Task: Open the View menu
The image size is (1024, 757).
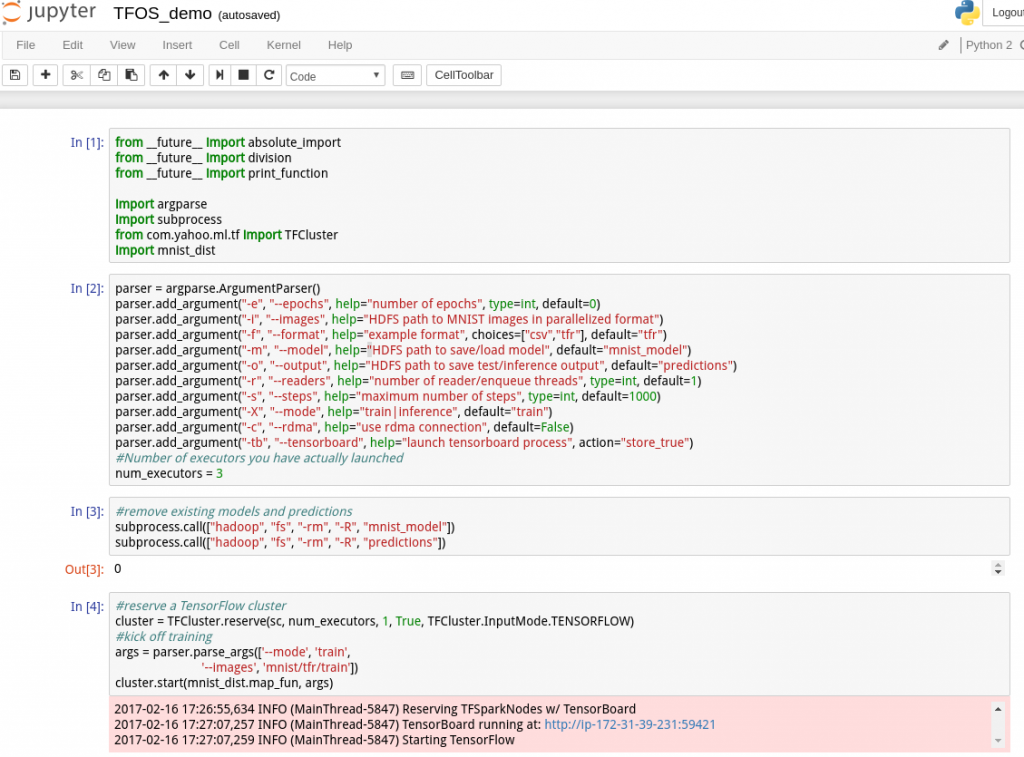Action: [123, 45]
